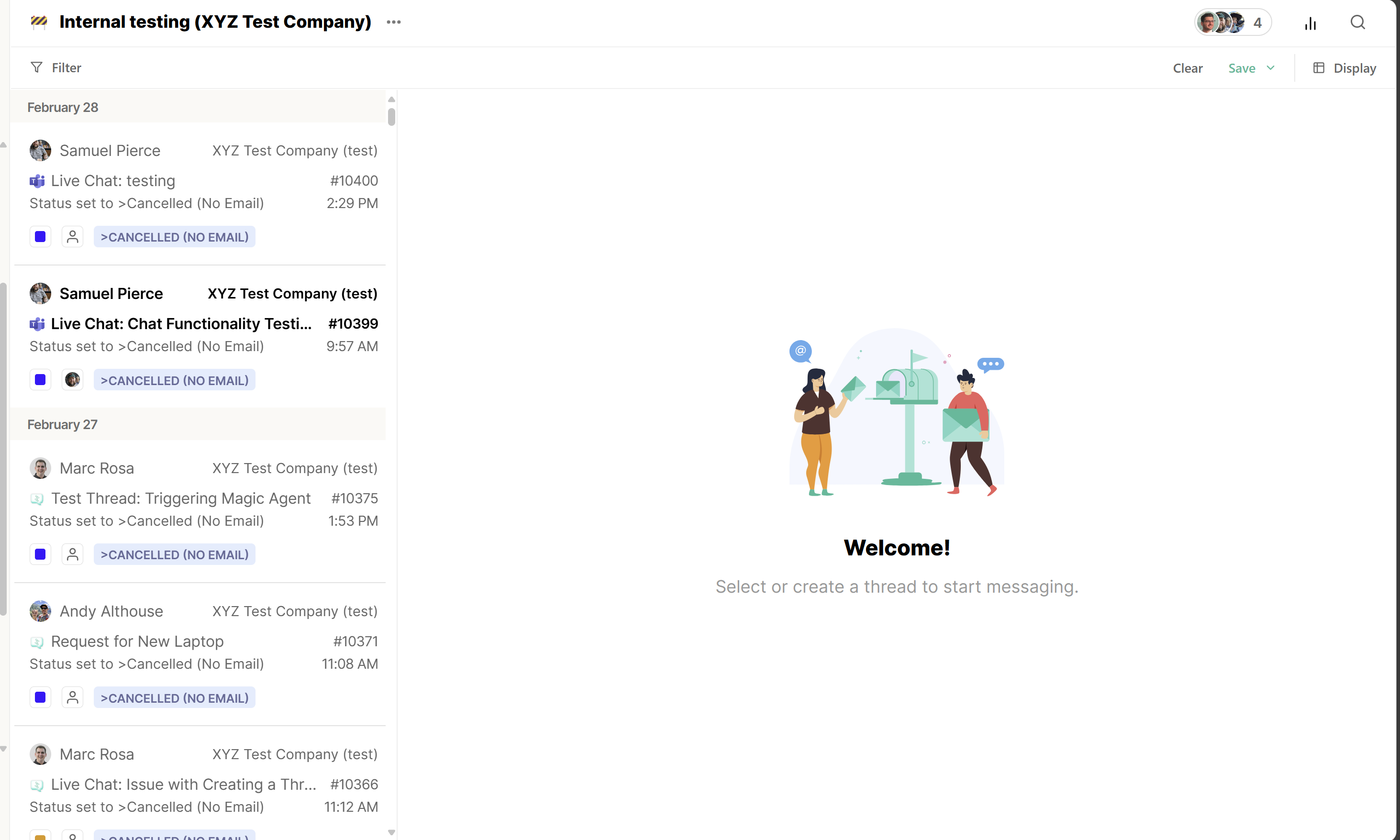Open the analytics bar chart icon
The height and width of the screenshot is (840, 1400).
1310,23
